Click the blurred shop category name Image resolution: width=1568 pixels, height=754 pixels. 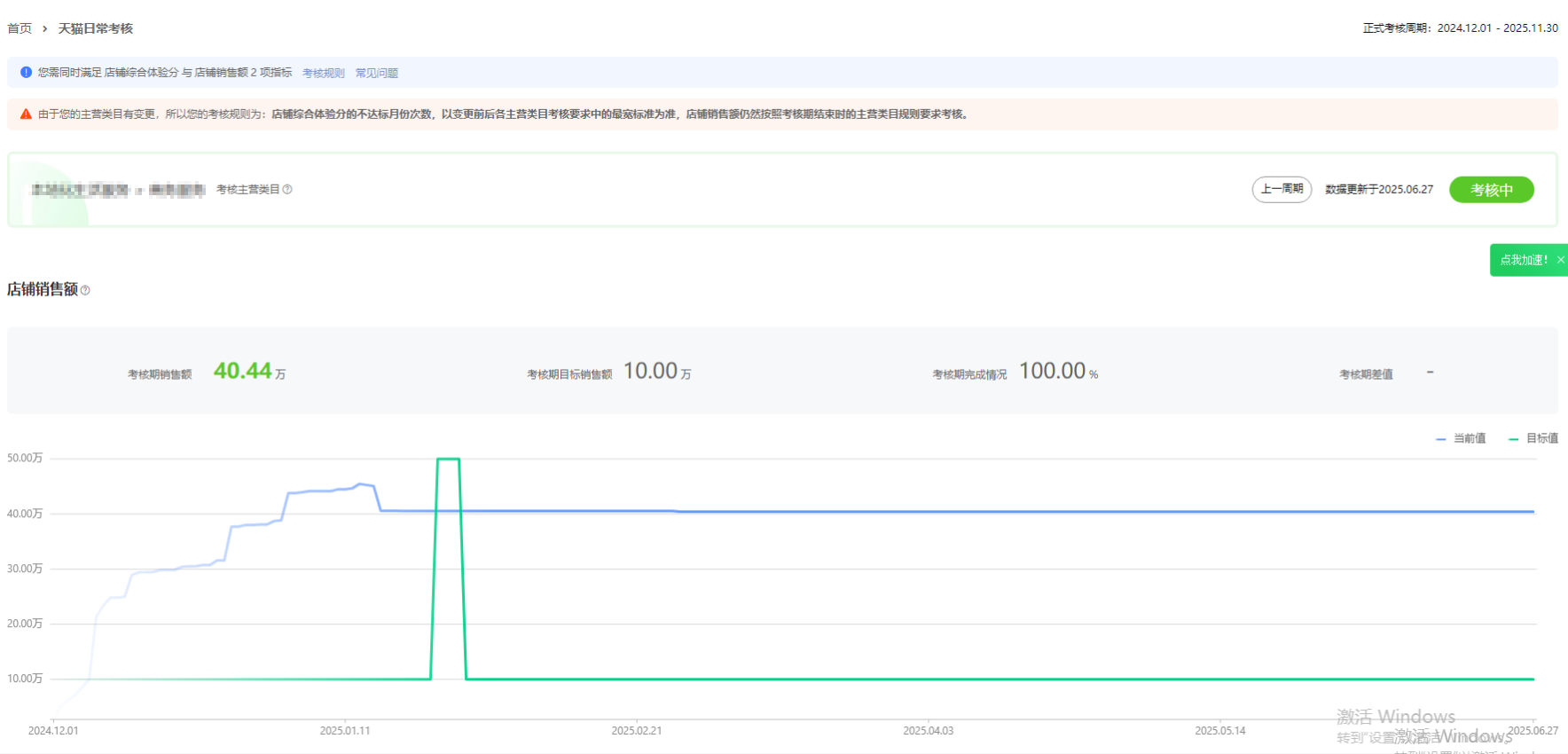[x=118, y=190]
